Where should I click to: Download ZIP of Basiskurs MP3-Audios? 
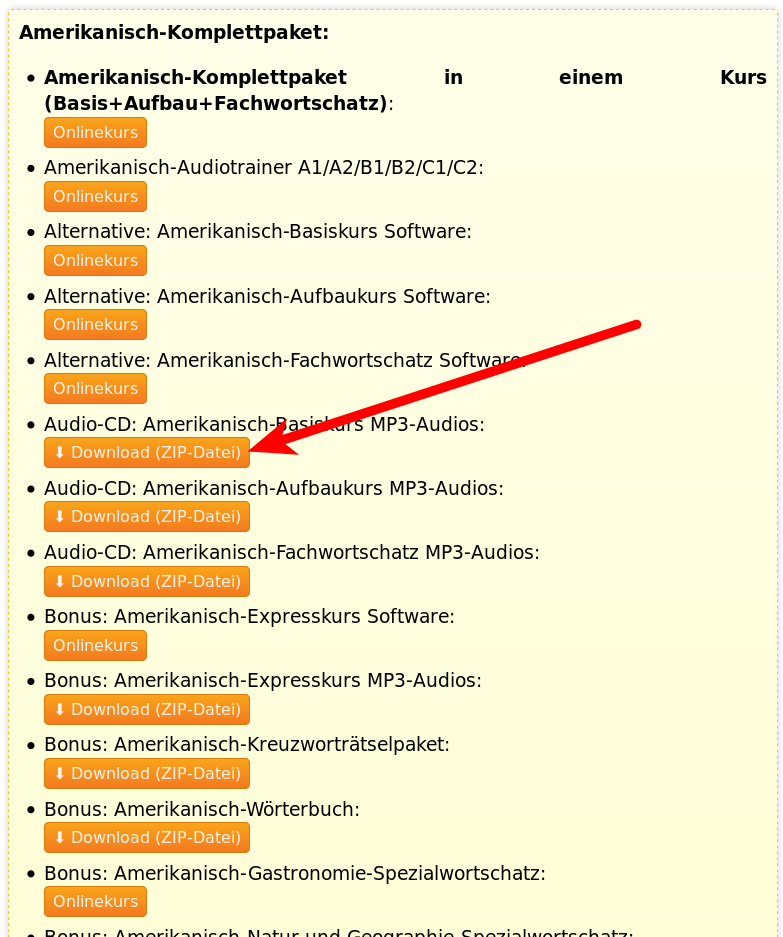pyautogui.click(x=146, y=452)
